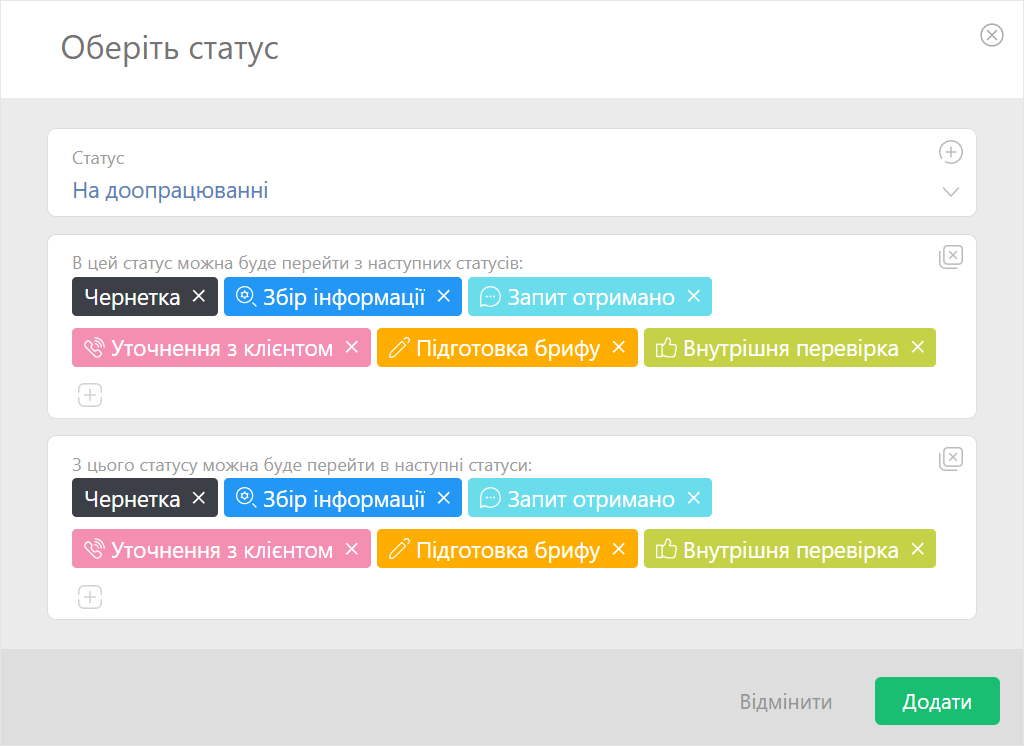Remove 'Збір інформації' from the incoming statuses section
Viewport: 1024px width, 746px height.
point(443,297)
